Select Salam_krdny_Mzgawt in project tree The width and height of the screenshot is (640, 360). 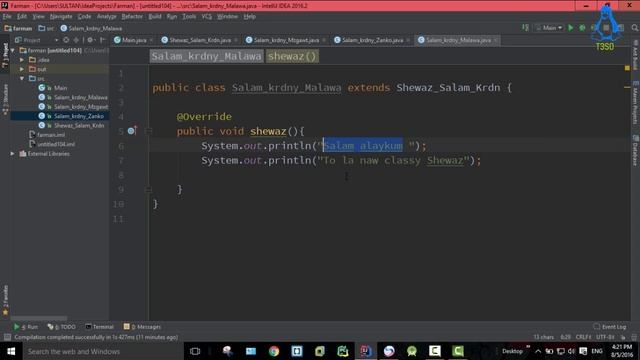coord(80,107)
